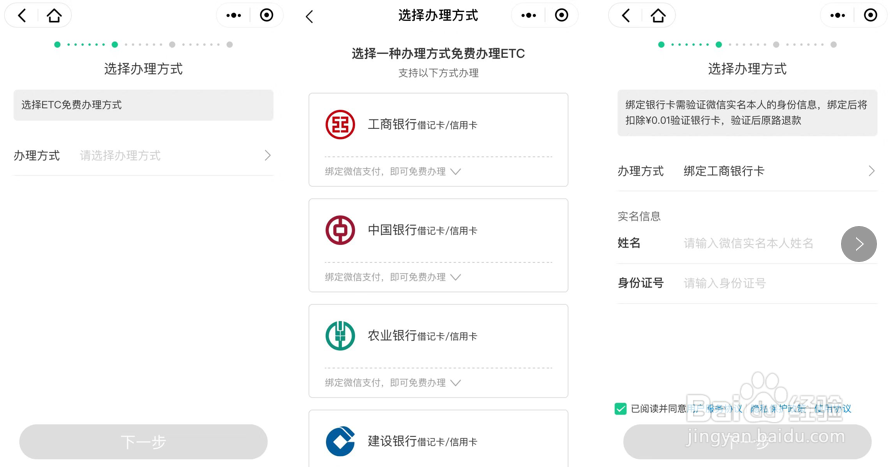The image size is (894, 467).
Task: Tap the last gray progress dot in the right screen
Action: coord(834,44)
